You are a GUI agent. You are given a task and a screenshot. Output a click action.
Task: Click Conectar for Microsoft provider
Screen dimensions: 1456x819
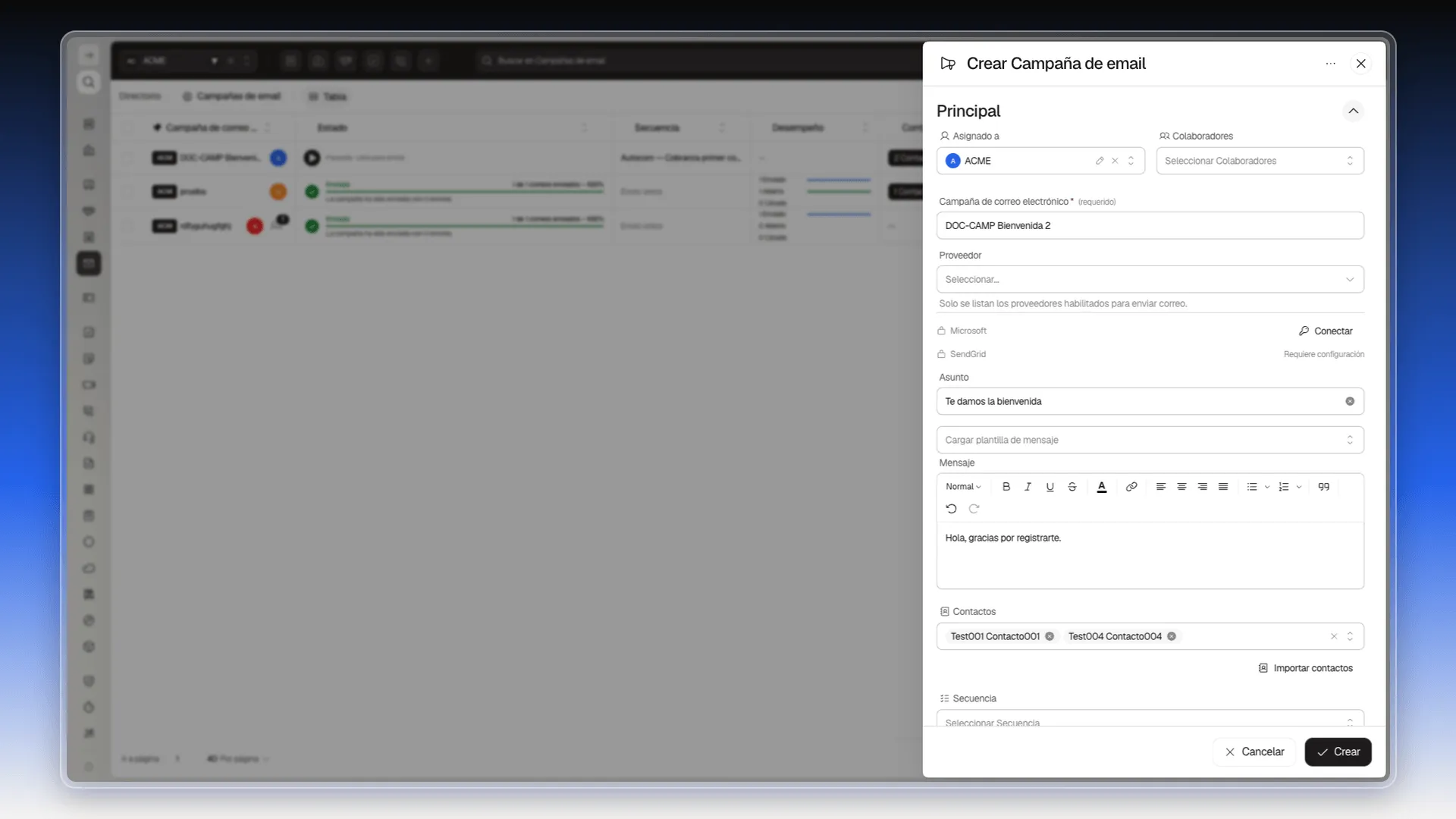coord(1326,331)
